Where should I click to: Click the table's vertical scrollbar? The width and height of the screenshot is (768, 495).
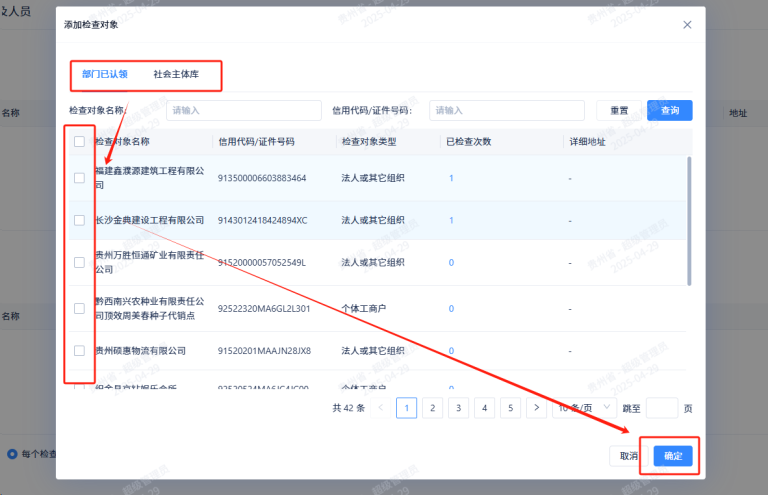click(689, 221)
